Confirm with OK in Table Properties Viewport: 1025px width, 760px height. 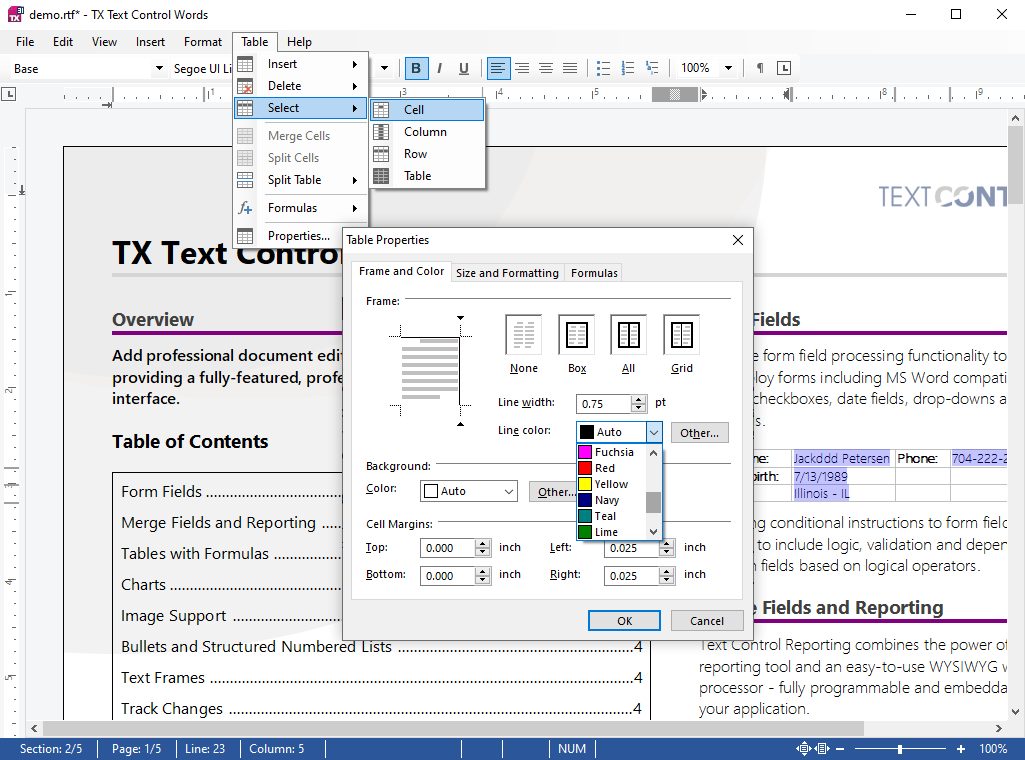click(624, 620)
